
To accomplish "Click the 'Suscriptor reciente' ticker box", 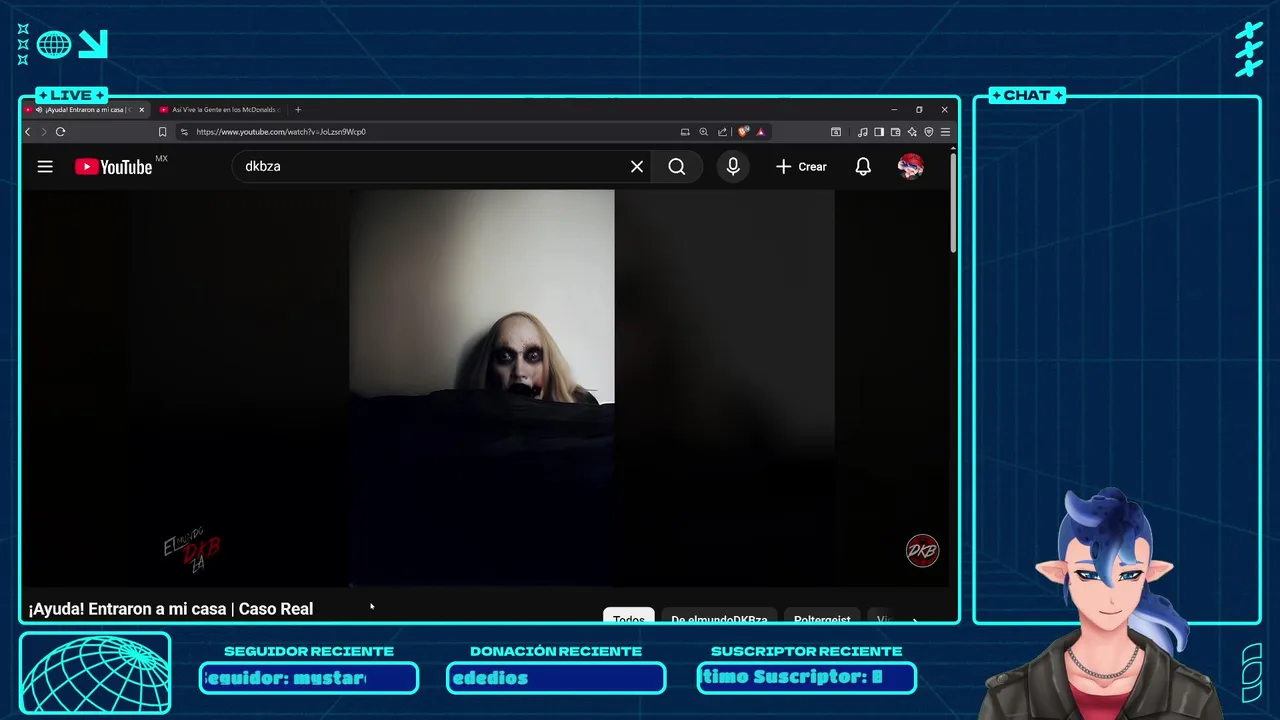I will click(806, 678).
